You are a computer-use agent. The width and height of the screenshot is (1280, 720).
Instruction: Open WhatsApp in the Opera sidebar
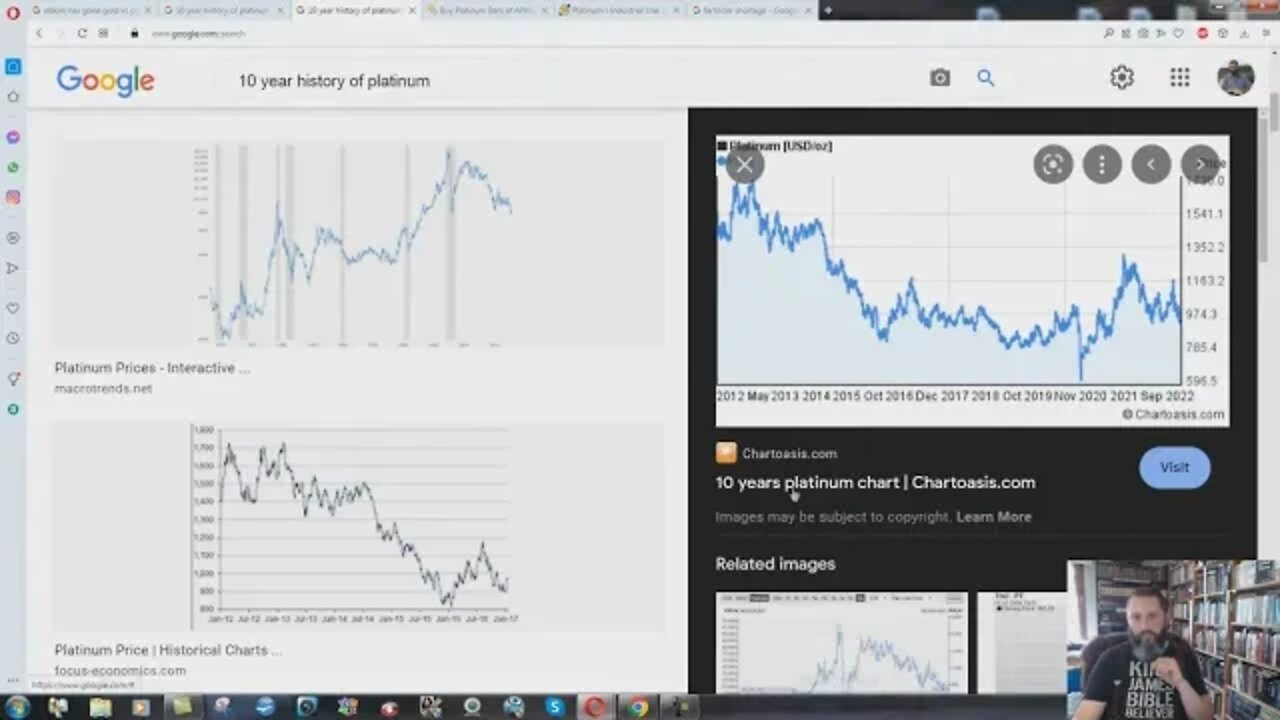13,167
